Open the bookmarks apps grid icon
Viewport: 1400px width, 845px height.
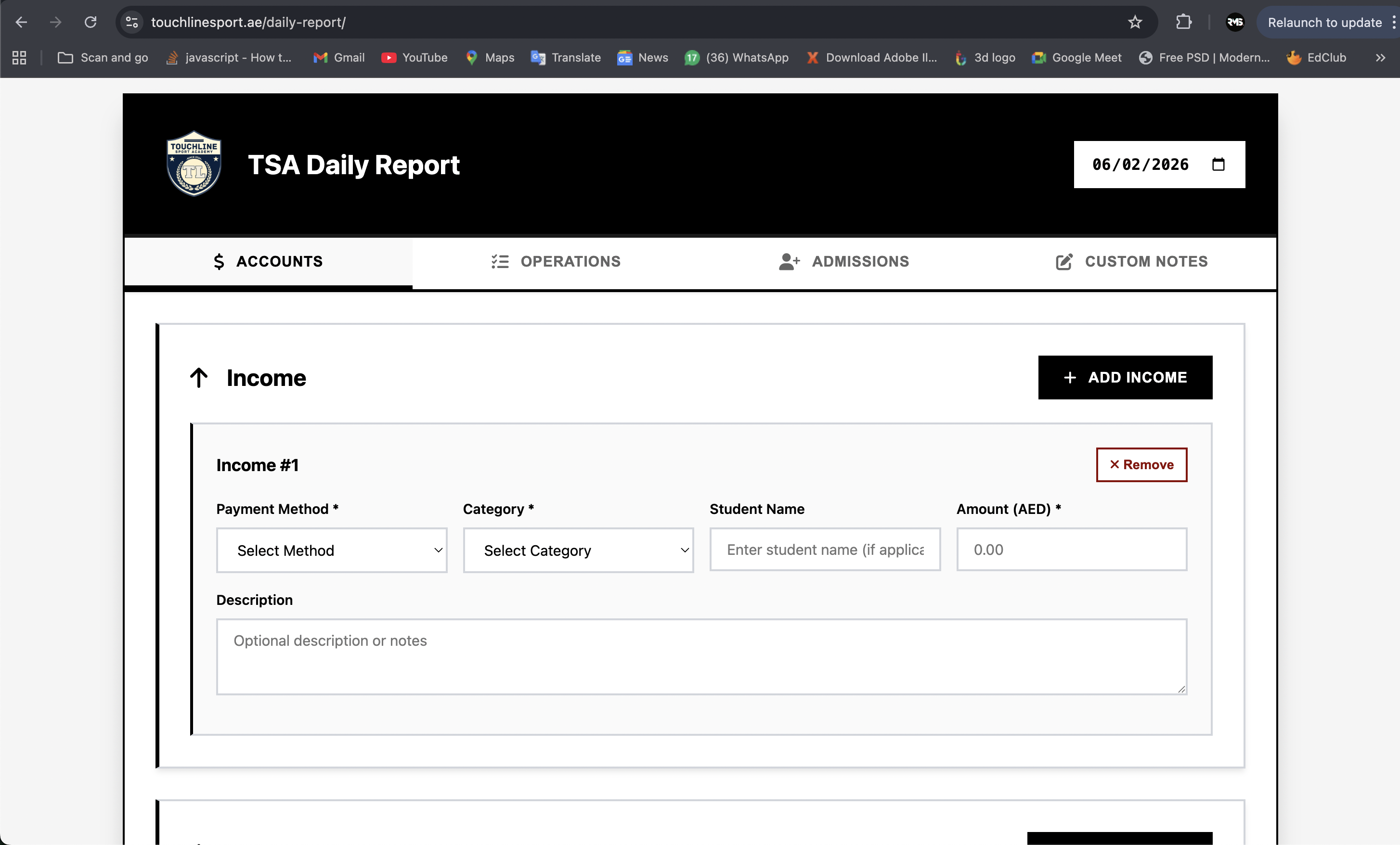pyautogui.click(x=19, y=57)
